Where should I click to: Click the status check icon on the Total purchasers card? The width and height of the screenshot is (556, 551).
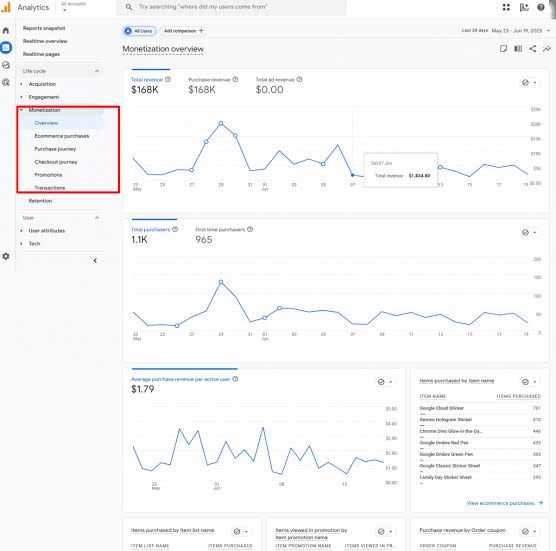coord(525,232)
